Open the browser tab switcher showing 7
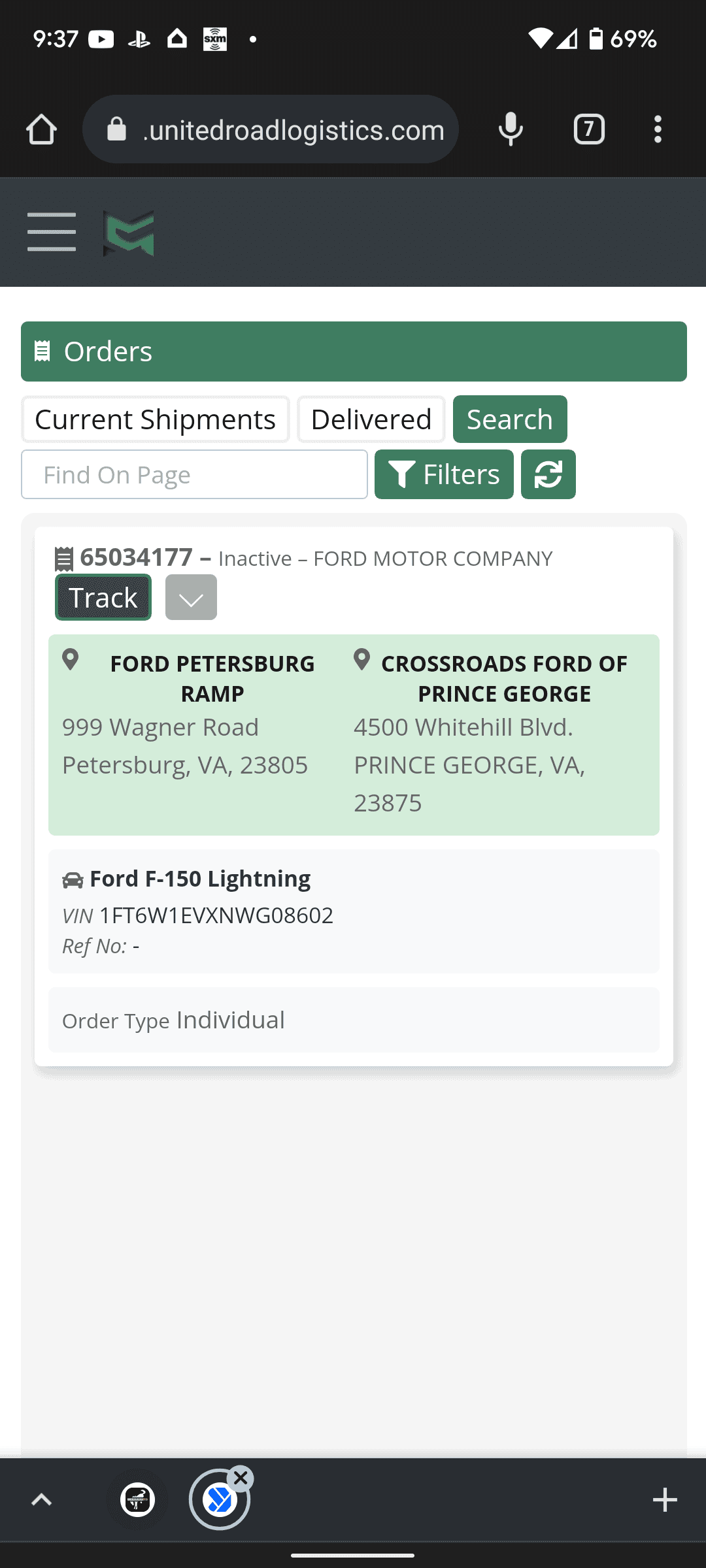 pyautogui.click(x=588, y=129)
